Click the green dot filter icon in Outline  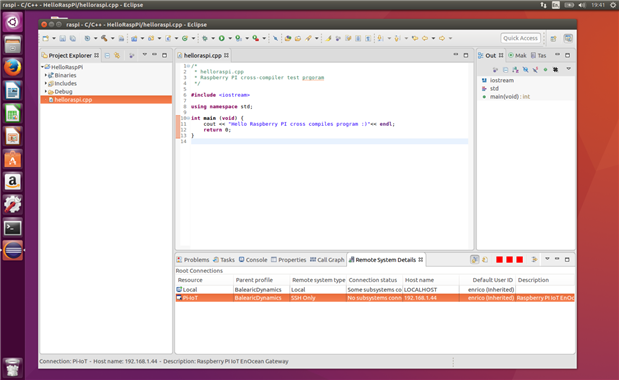point(545,69)
